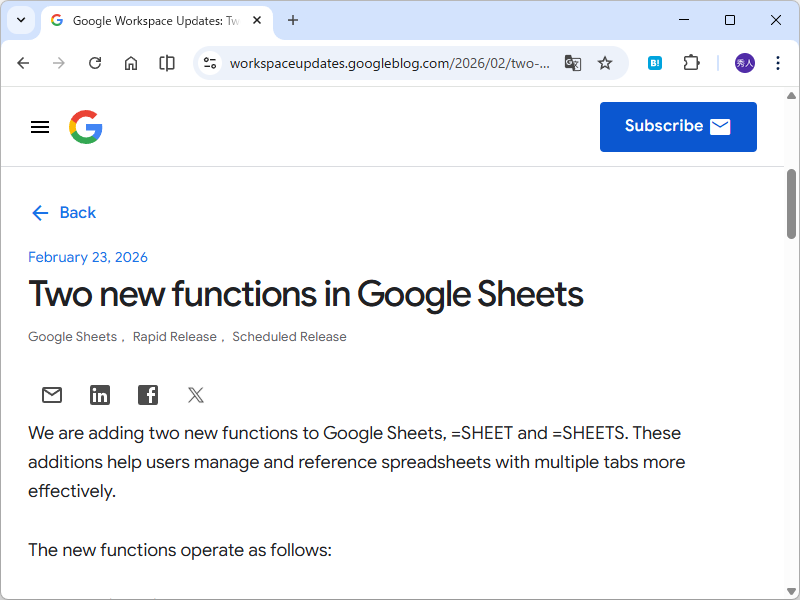Open the Extensions puzzle icon
The image size is (800, 600).
(x=691, y=63)
